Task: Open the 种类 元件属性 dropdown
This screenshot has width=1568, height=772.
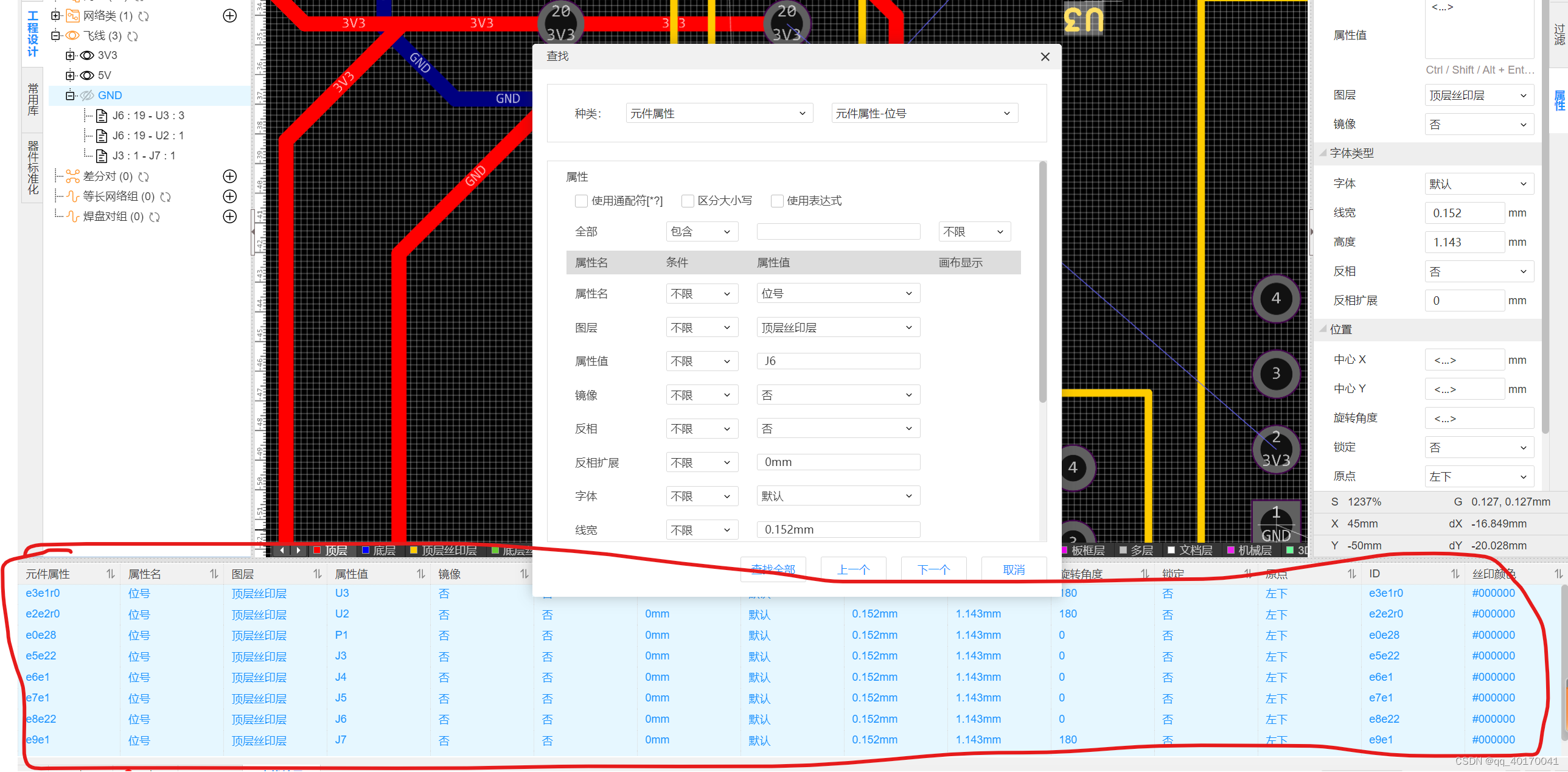Action: tap(718, 114)
